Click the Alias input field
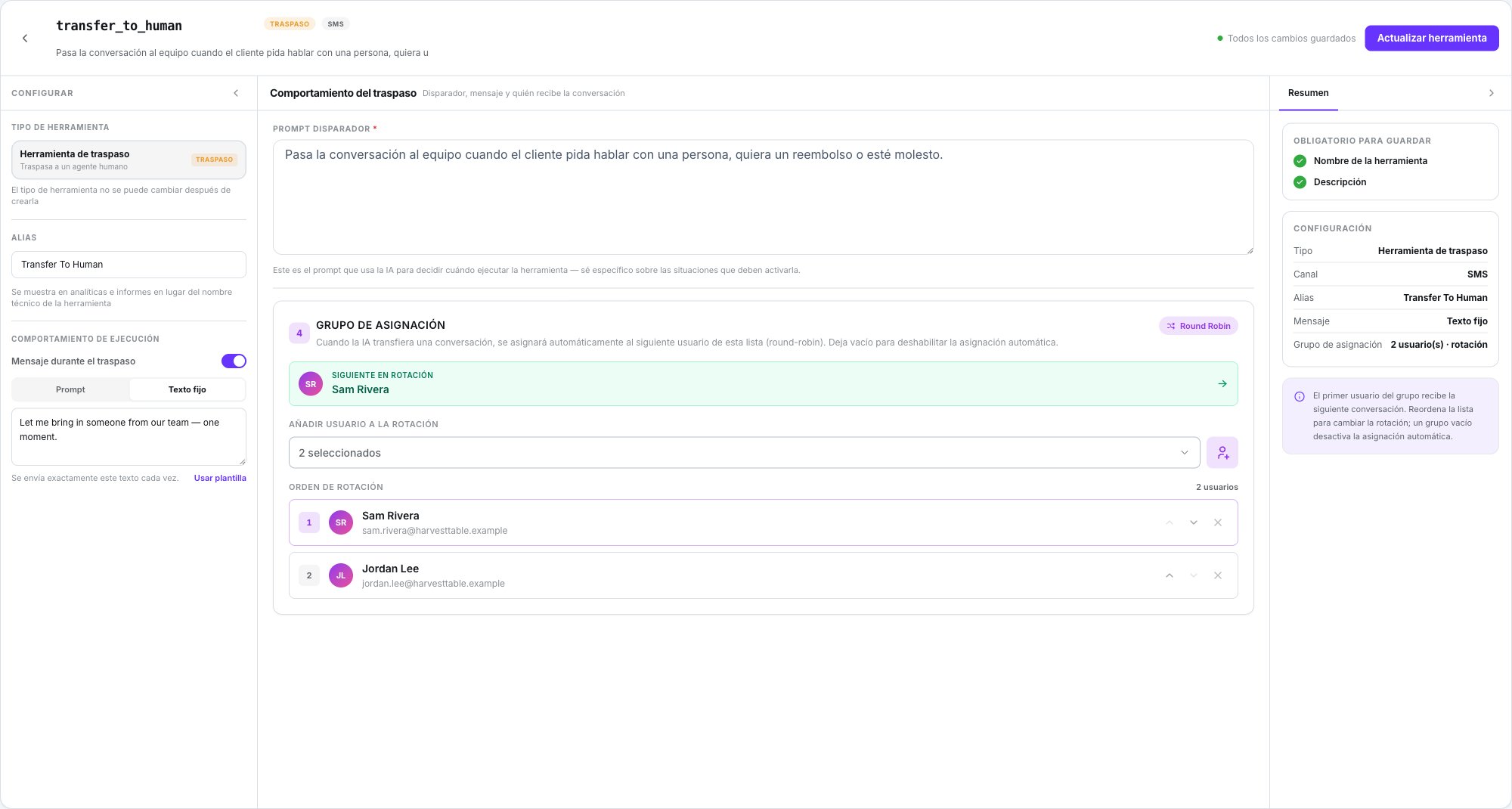This screenshot has height=809, width=1512. (129, 265)
